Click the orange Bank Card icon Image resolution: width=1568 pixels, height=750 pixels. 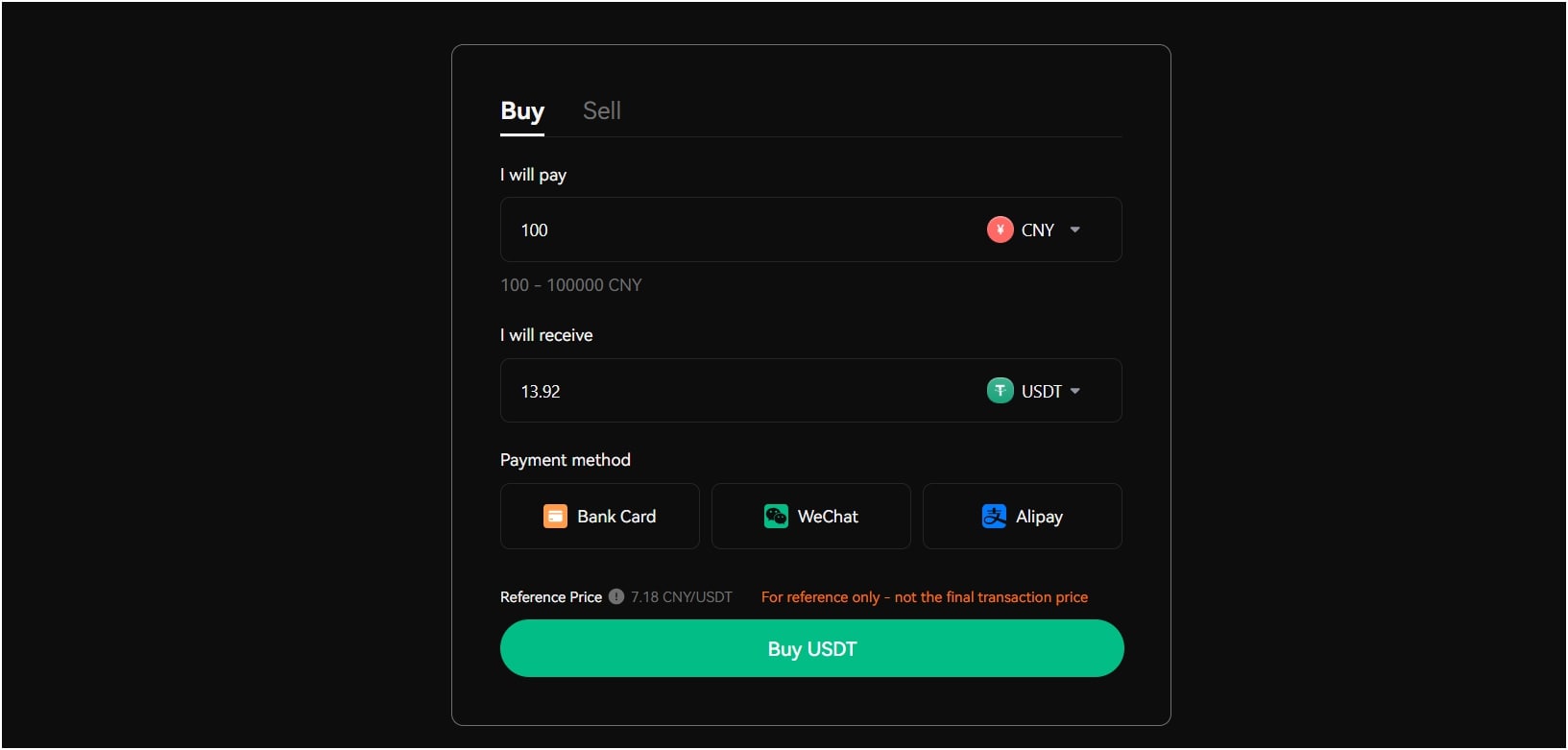tap(555, 517)
